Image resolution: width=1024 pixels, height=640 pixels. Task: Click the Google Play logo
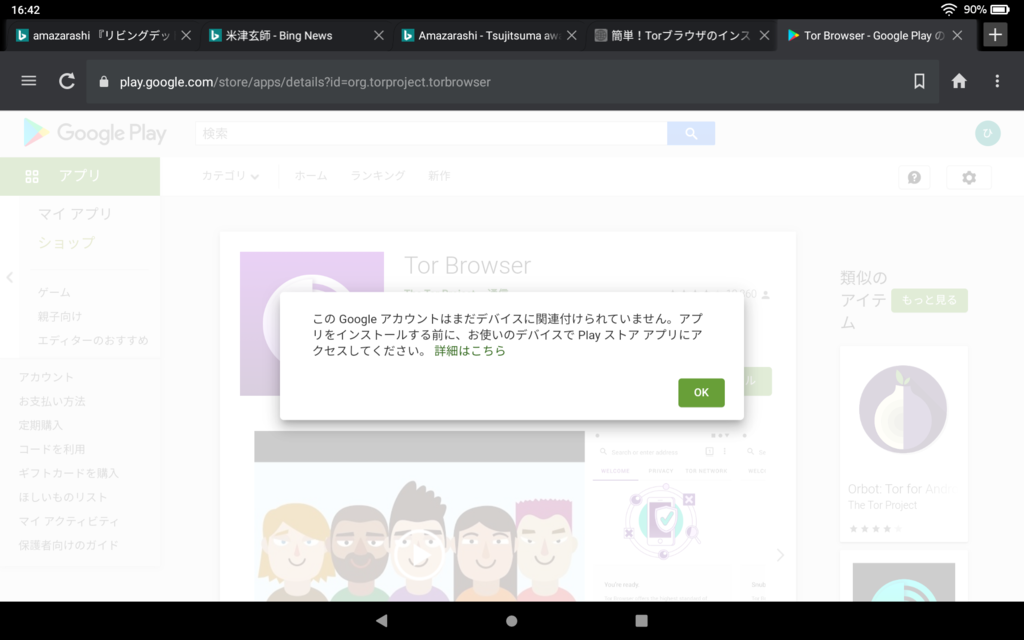pos(95,133)
